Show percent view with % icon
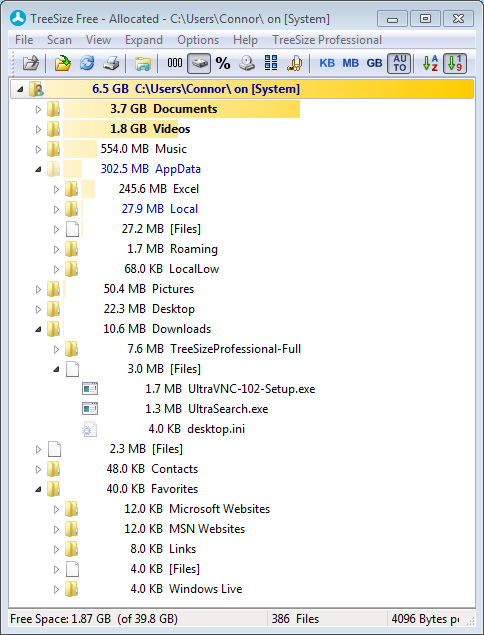 [223, 64]
